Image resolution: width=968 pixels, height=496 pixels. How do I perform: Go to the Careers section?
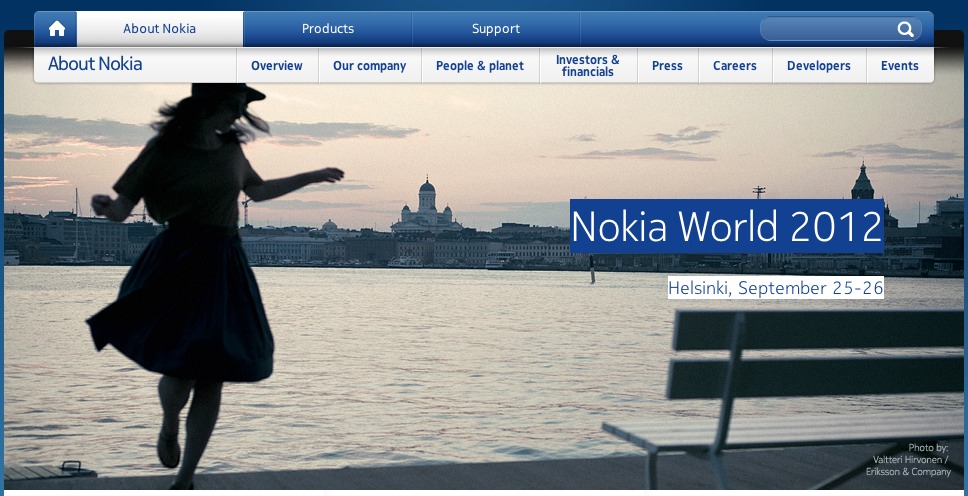click(x=735, y=65)
